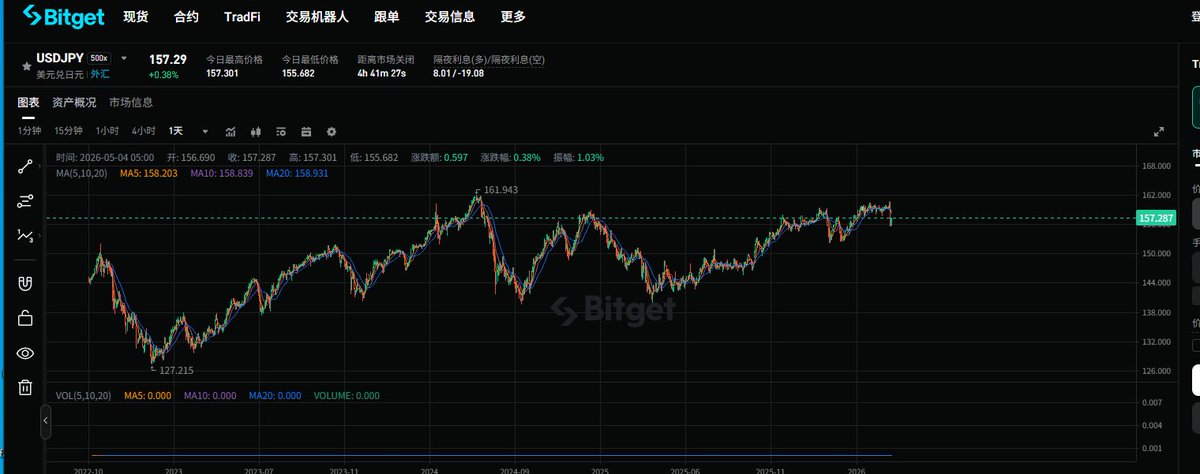1200x474 pixels.
Task: Open the 跟单 menu
Action: point(387,17)
